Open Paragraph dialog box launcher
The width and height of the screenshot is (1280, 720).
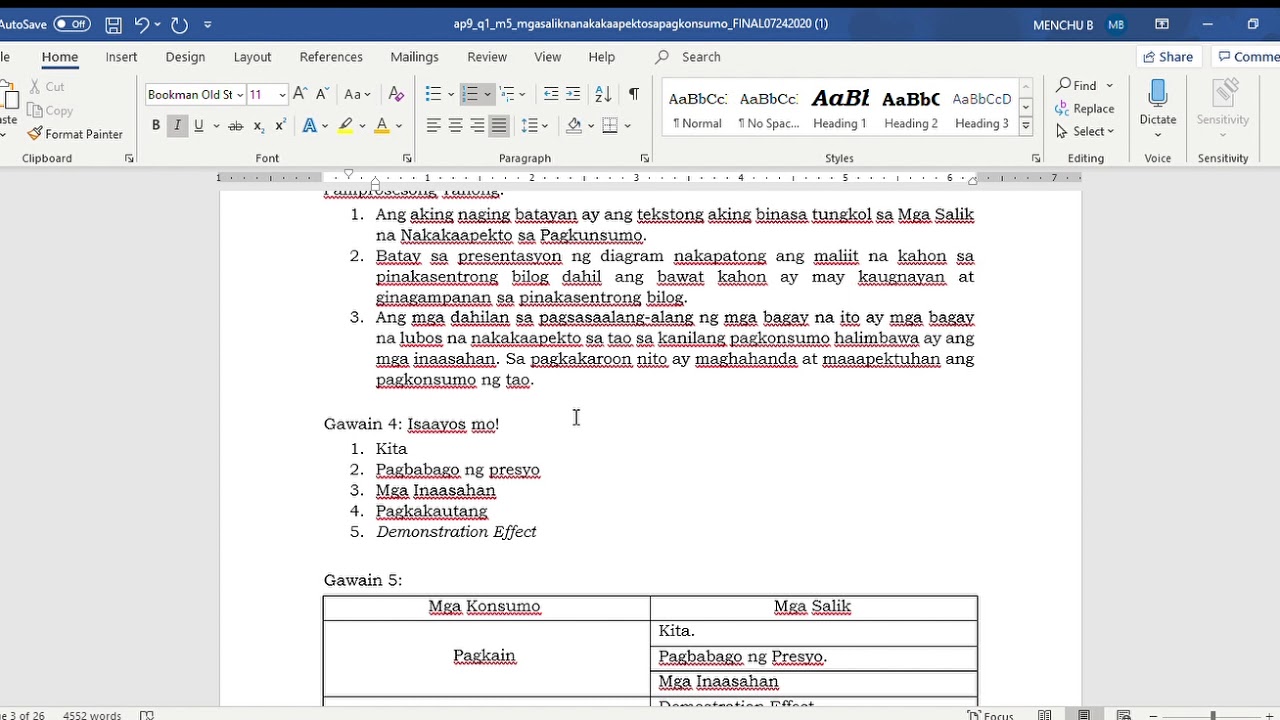[644, 158]
